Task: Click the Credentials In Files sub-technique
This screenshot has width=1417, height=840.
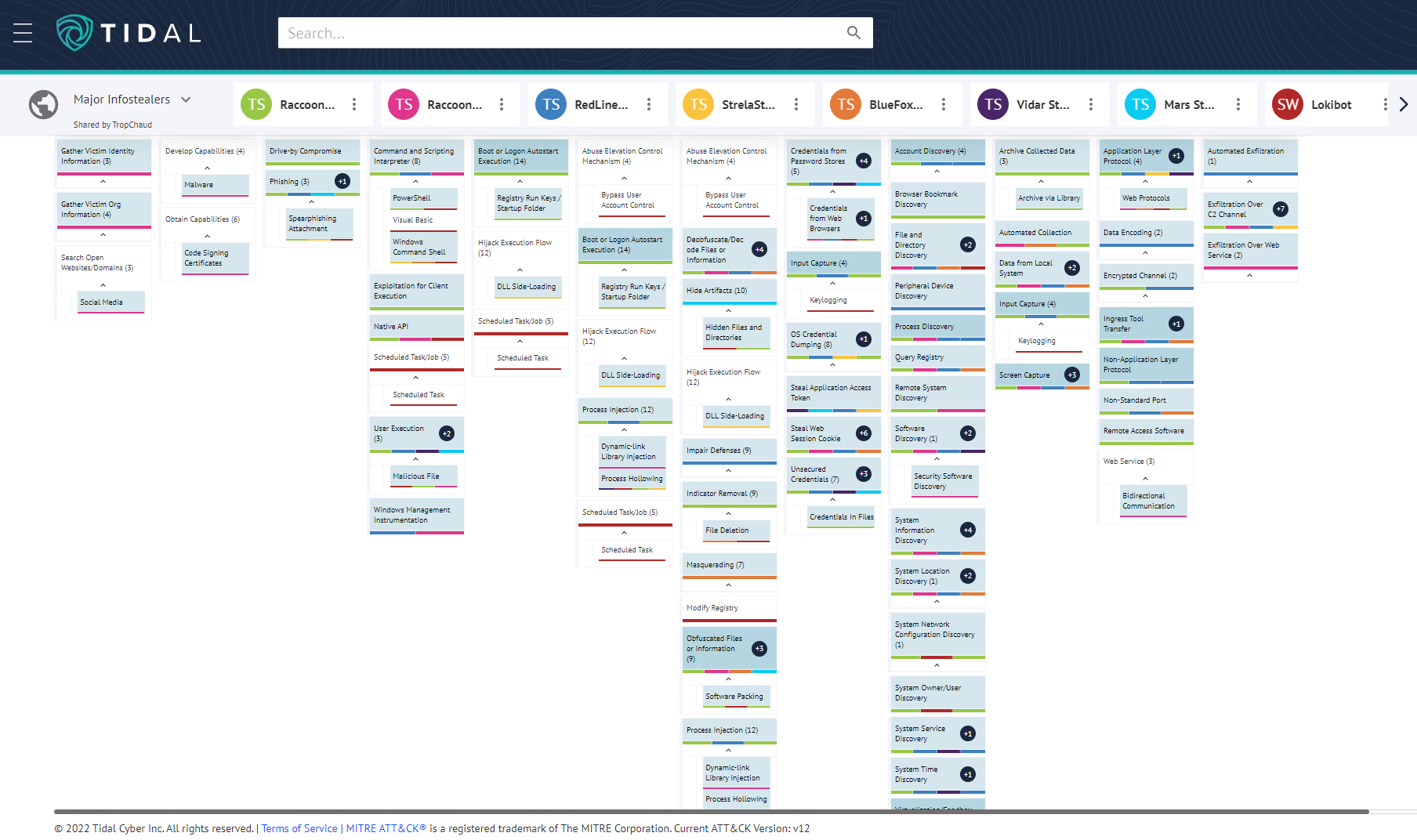Action: pyautogui.click(x=840, y=518)
